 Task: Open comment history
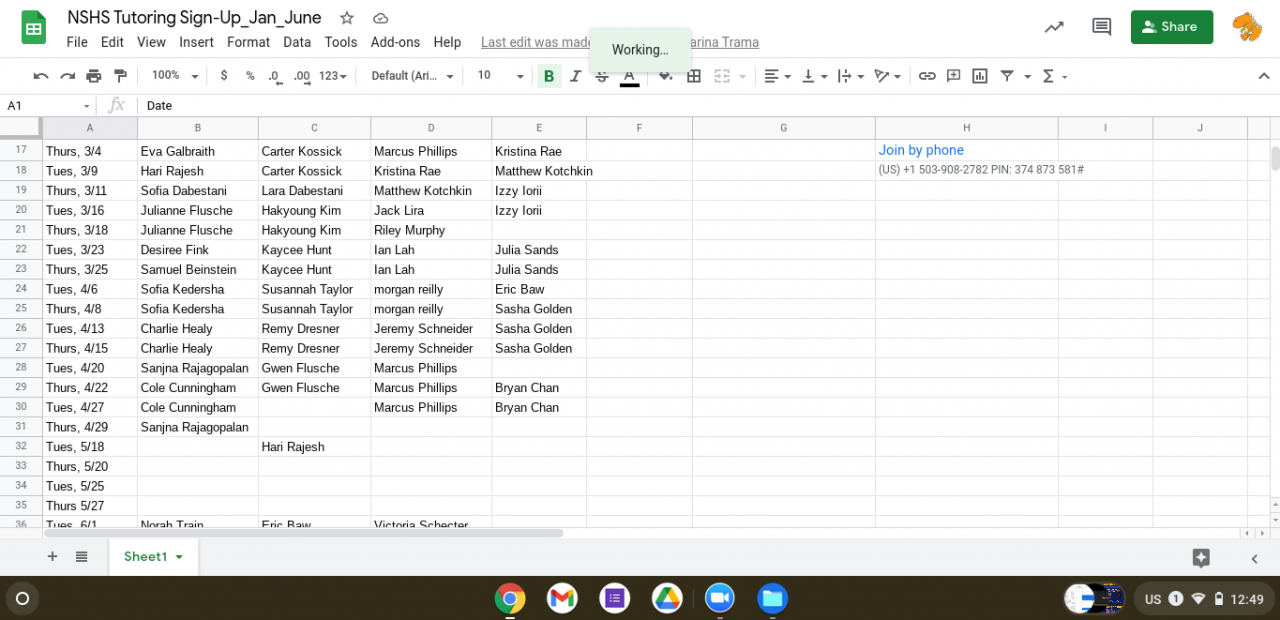[1102, 27]
